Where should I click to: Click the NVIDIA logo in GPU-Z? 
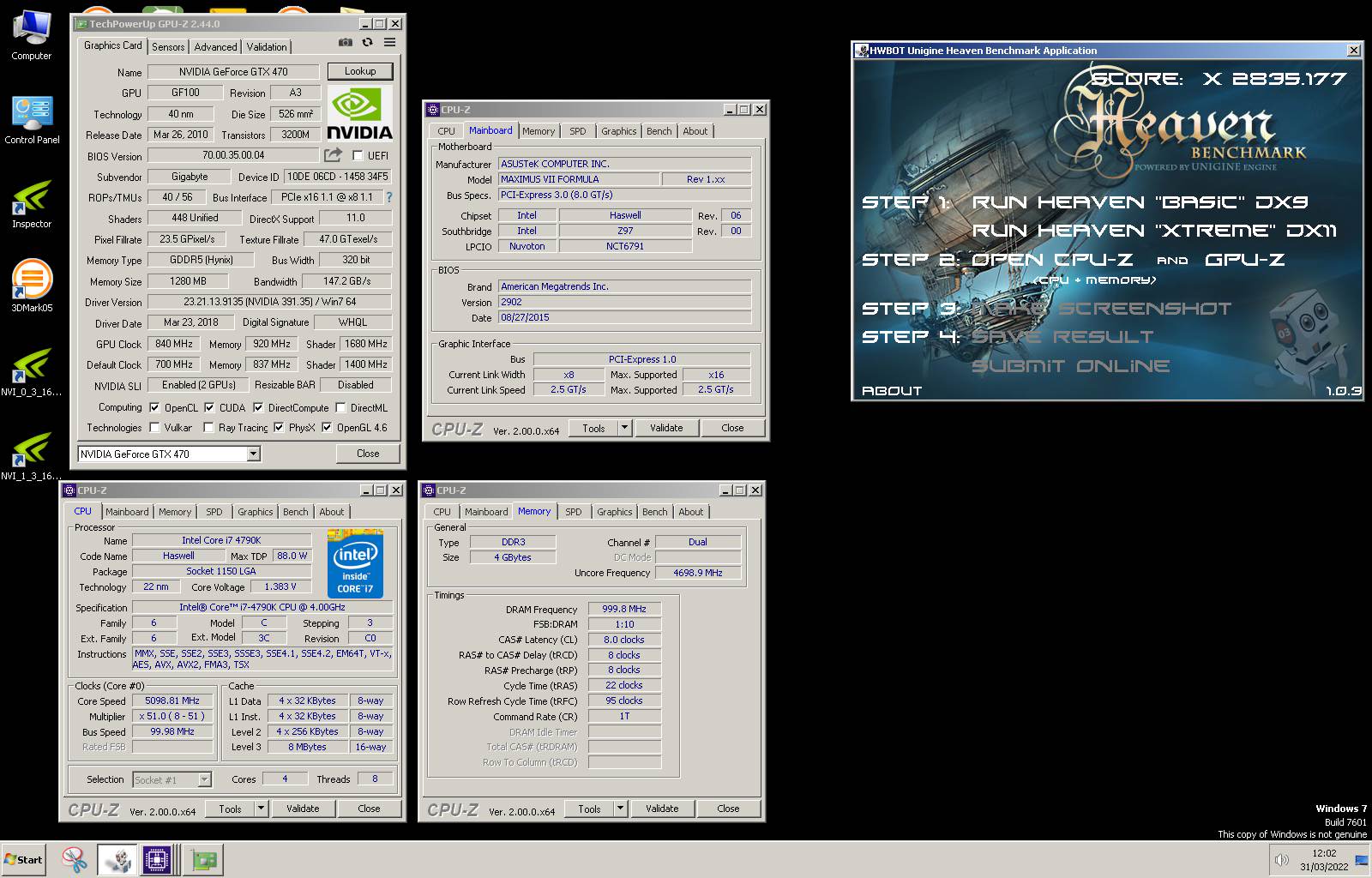360,112
